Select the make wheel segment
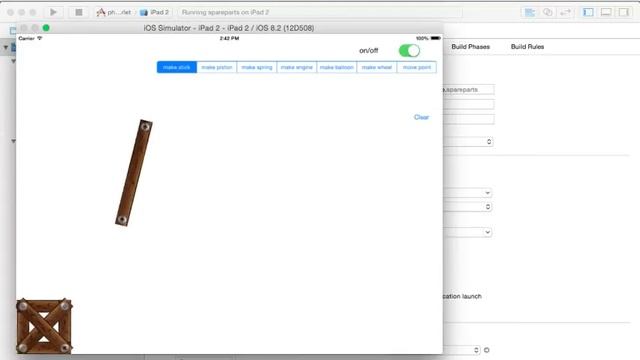This screenshot has height=360, width=640. click(377, 67)
